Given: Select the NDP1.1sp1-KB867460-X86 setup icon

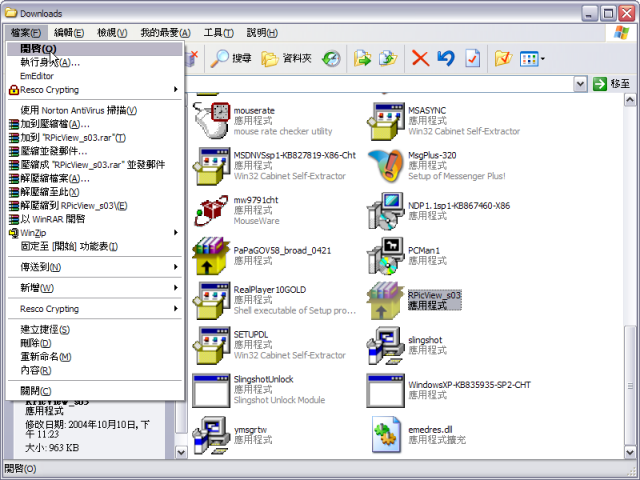Looking at the screenshot, I should coord(386,211).
